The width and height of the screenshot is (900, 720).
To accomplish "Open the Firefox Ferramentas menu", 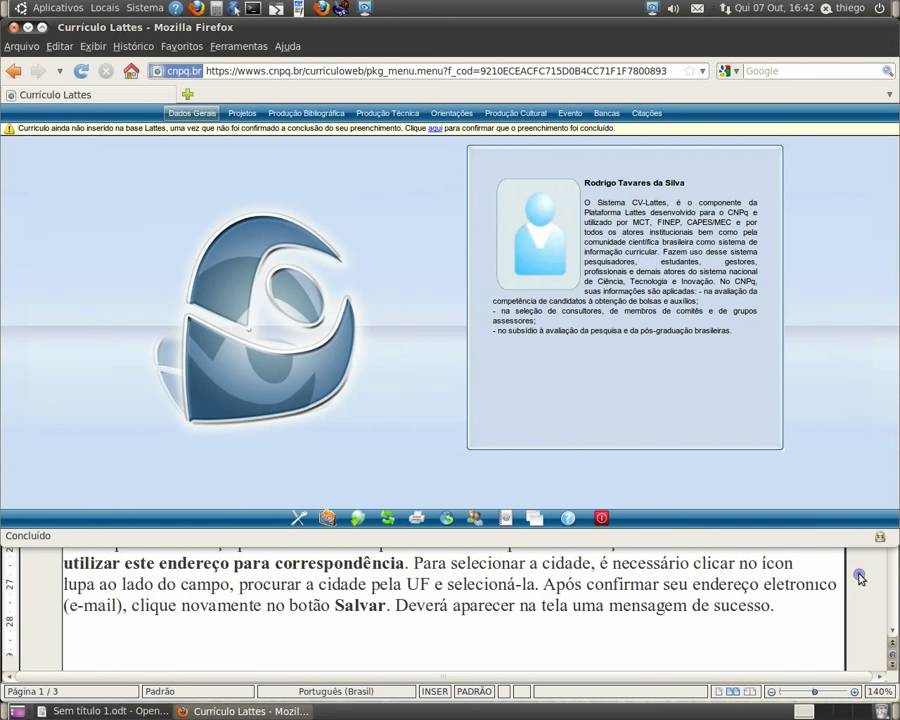I will coord(238,47).
